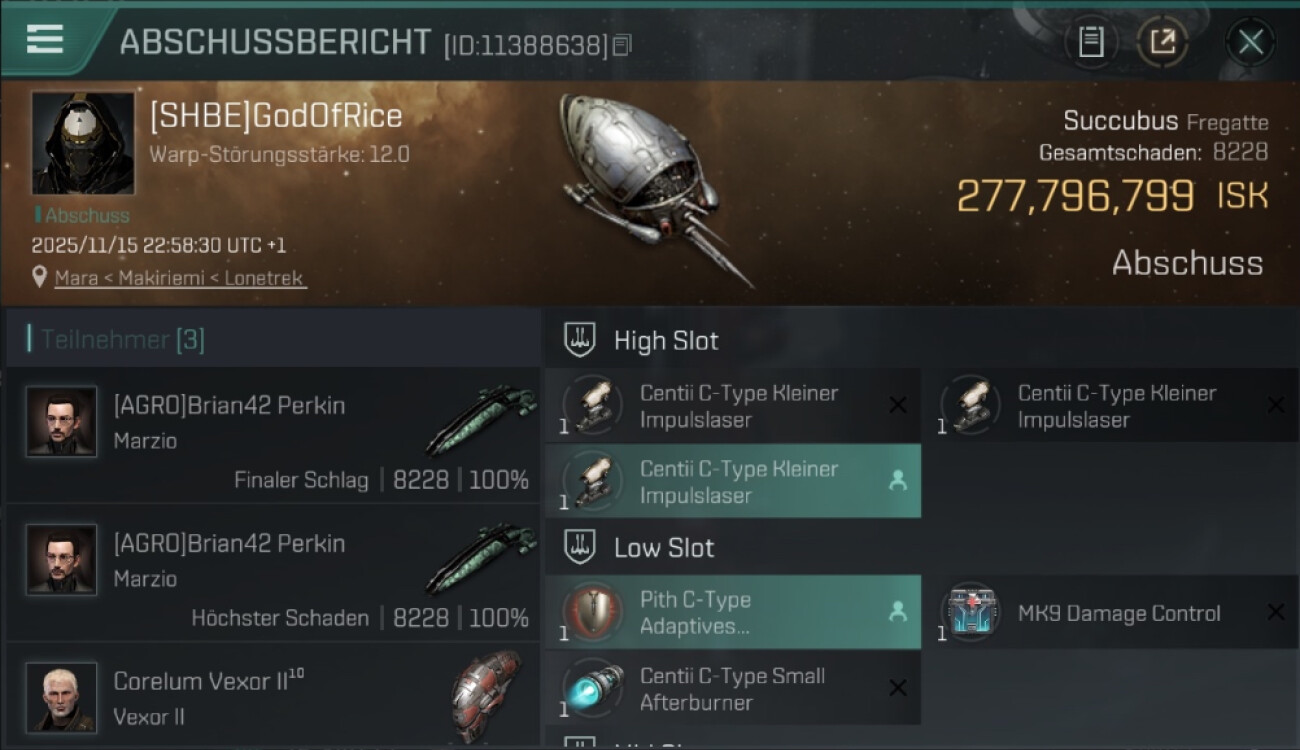Viewport: 1300px width, 750px height.
Task: Open Brian42 Perkin portrait in Finaler Schlag row
Action: point(62,422)
